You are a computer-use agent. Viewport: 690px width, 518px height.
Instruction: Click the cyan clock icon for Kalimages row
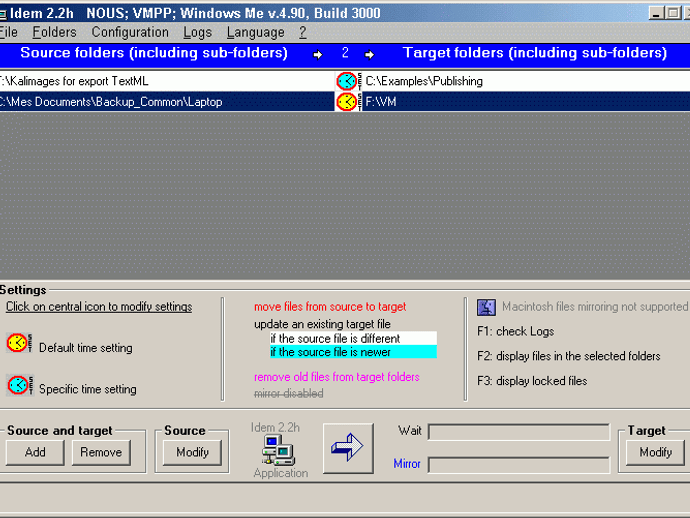(348, 81)
